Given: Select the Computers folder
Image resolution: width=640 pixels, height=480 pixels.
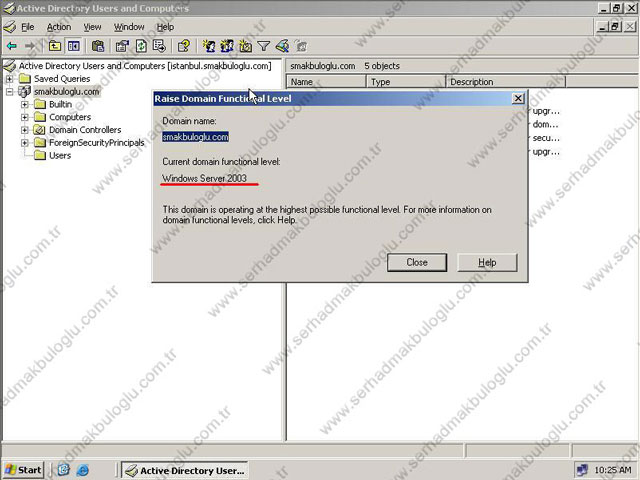Looking at the screenshot, I should [70, 117].
